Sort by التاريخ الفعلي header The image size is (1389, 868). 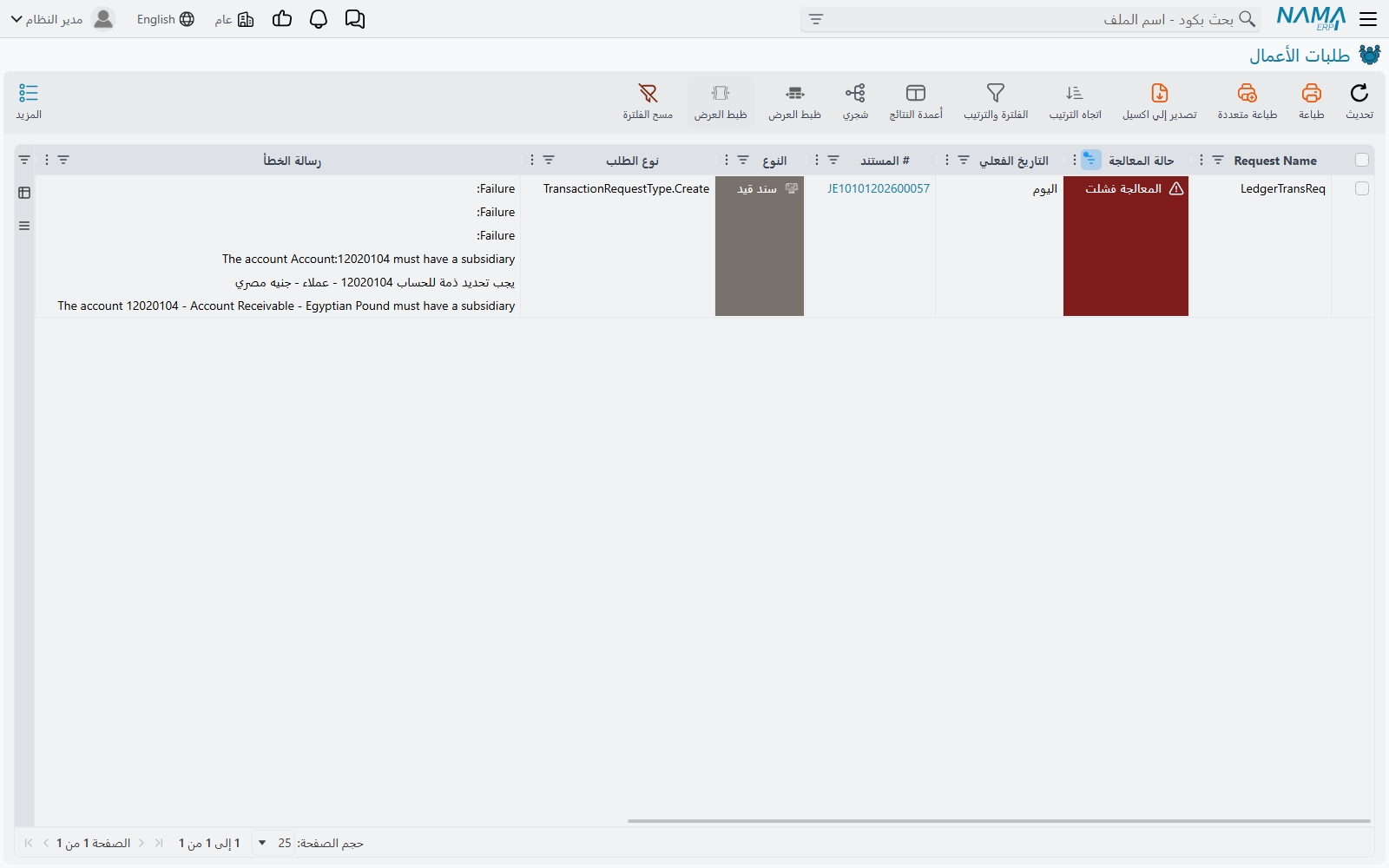coord(1014,161)
